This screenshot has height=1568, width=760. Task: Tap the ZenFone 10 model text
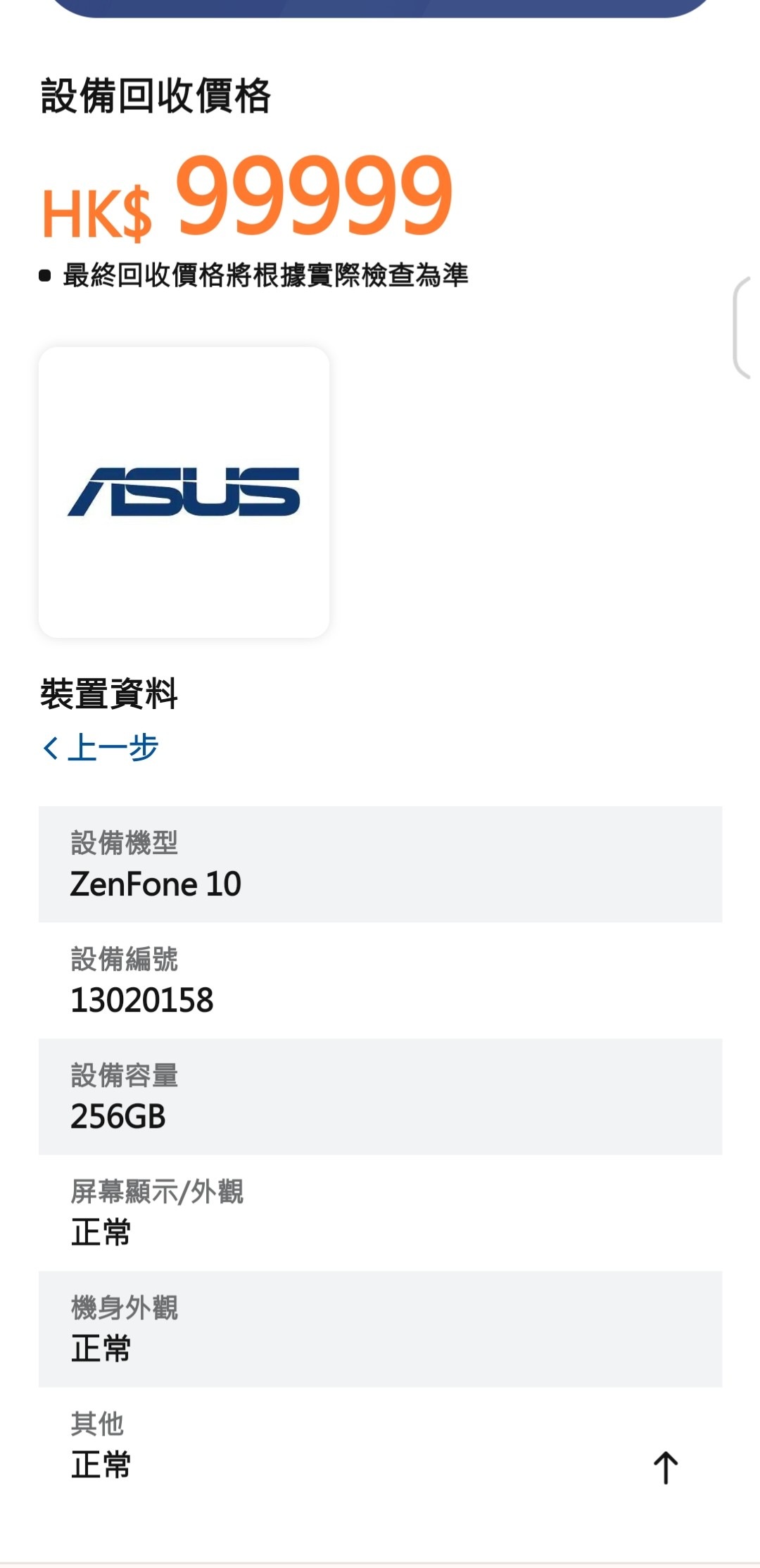(156, 884)
